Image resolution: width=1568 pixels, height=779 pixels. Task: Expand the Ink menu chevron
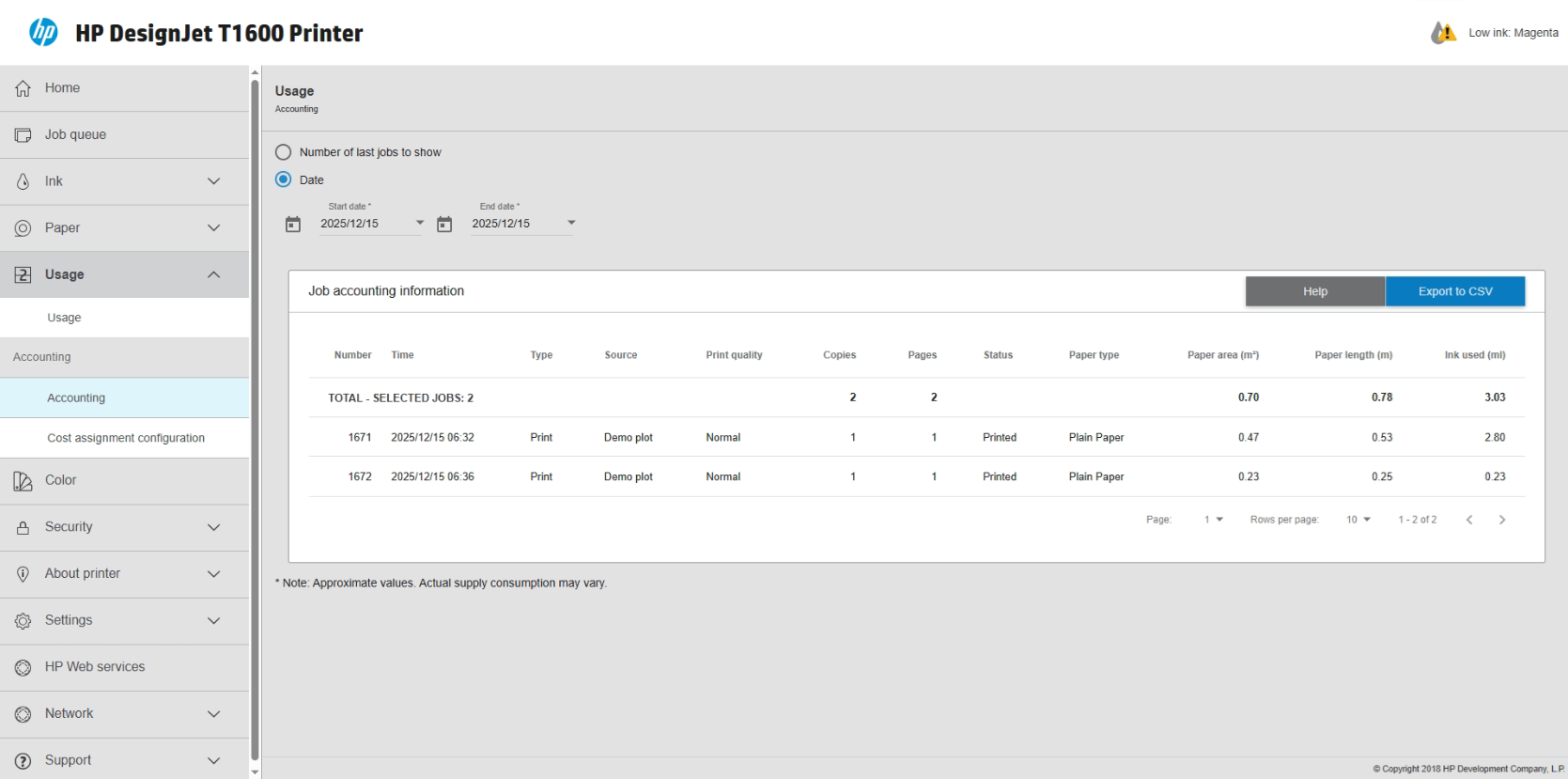click(214, 181)
